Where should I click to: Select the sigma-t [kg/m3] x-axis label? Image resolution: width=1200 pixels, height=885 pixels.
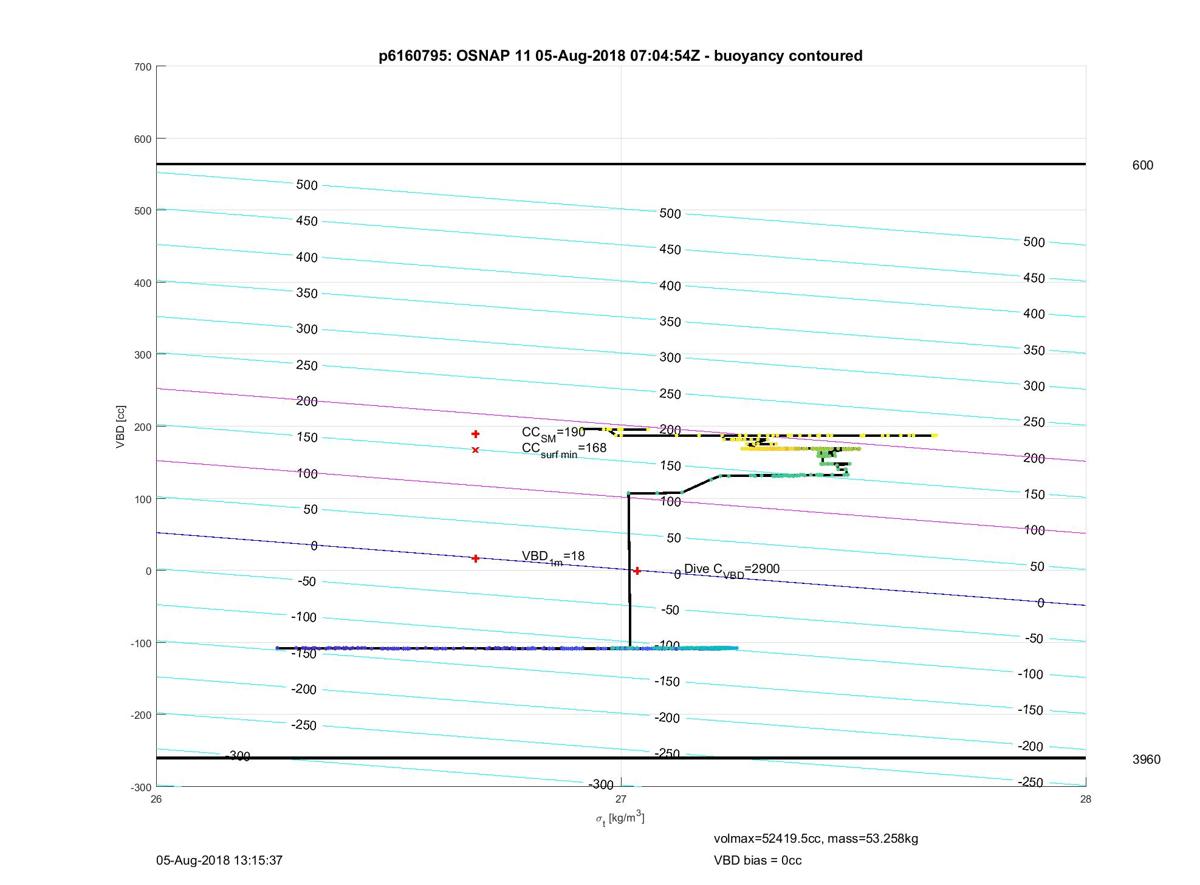click(620, 818)
